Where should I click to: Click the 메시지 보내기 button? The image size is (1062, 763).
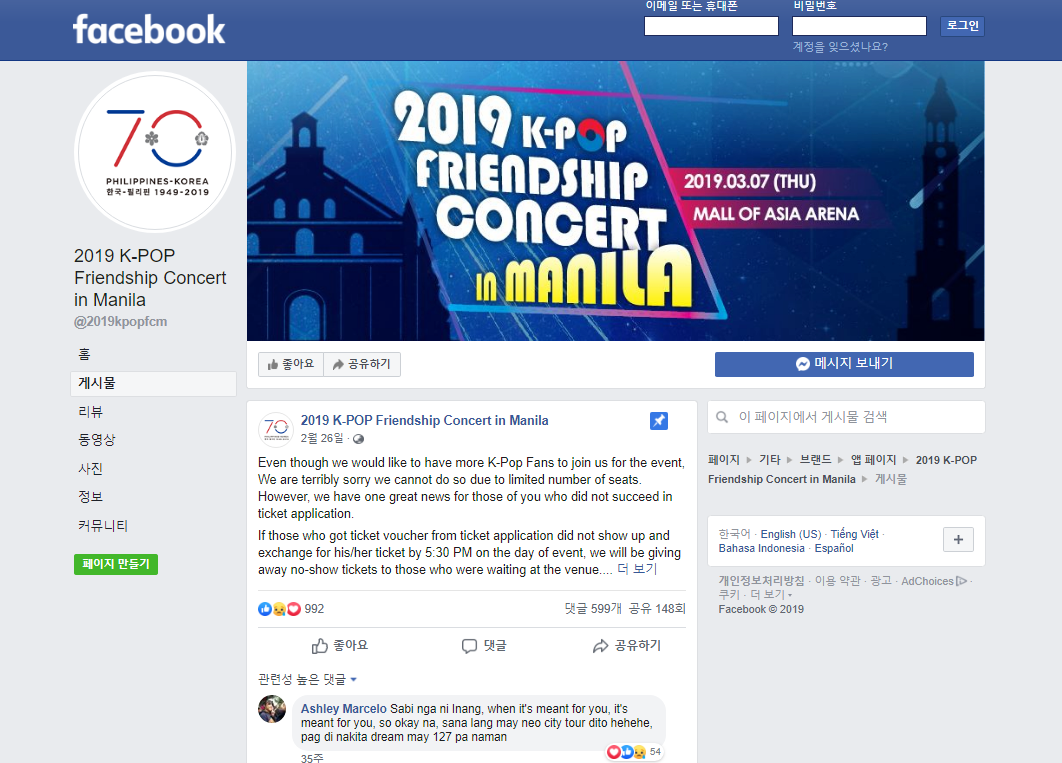point(844,364)
